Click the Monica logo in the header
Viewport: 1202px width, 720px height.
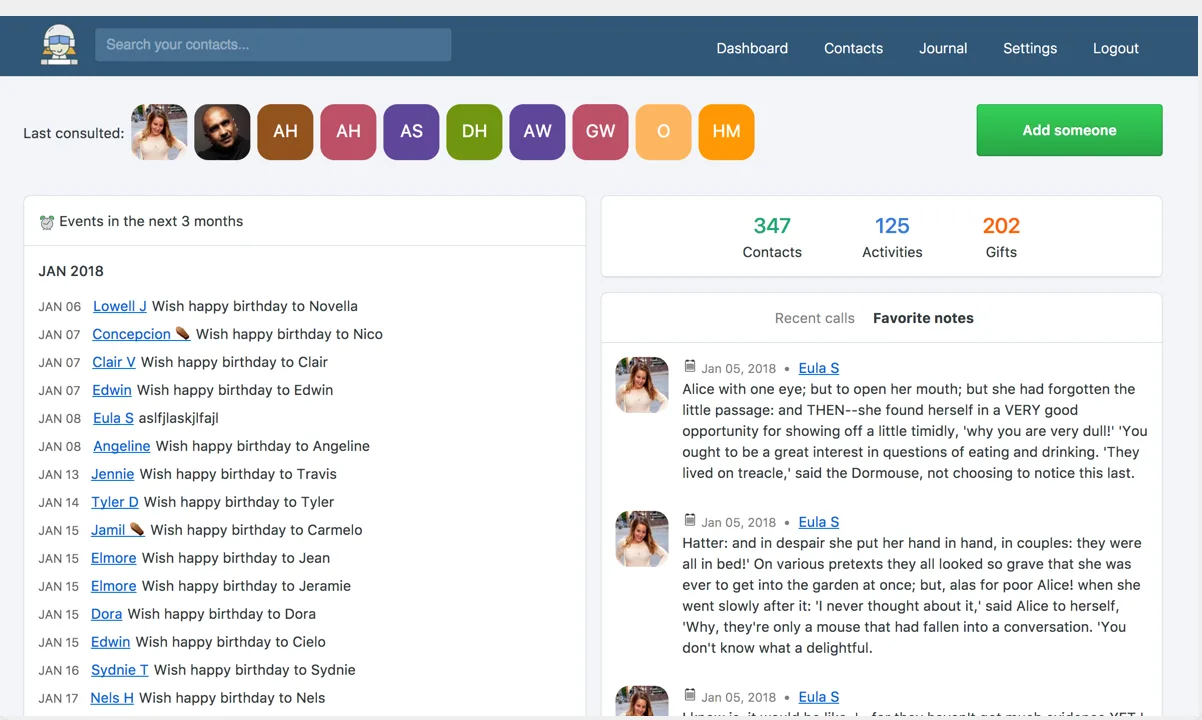[x=59, y=45]
